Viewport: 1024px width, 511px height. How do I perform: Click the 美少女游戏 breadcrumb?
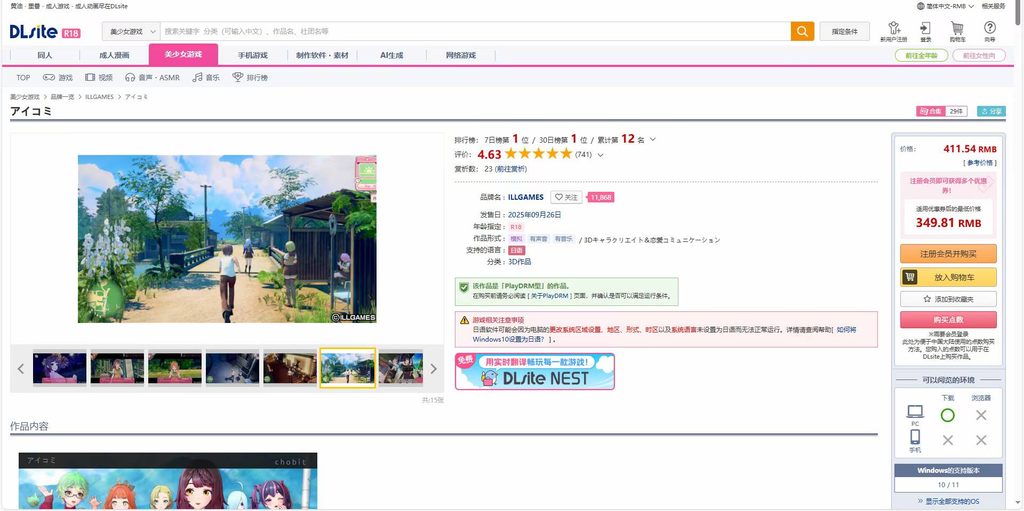pyautogui.click(x=25, y=97)
